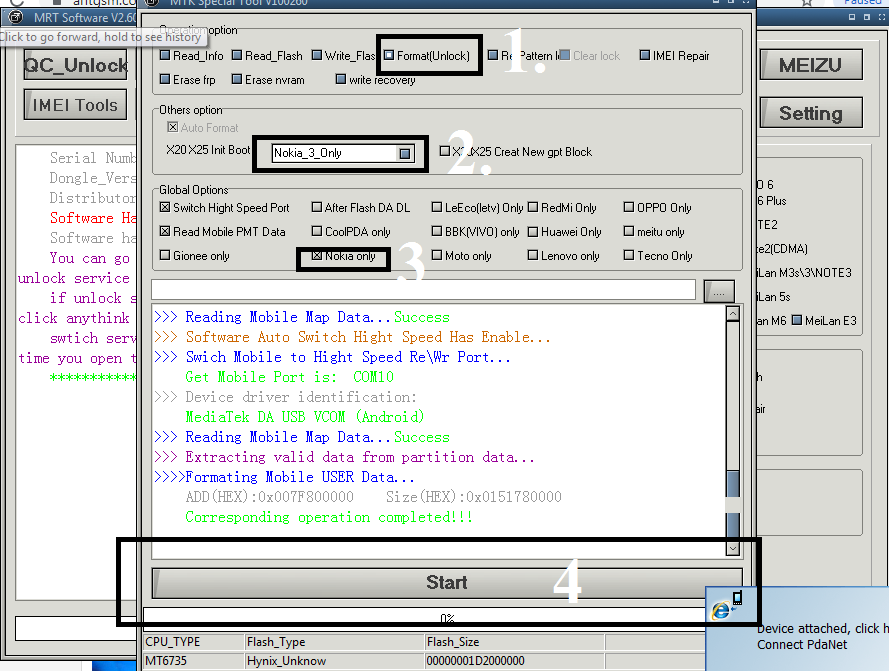Open Setting in MRT Software window
The height and width of the screenshot is (671, 889).
pos(811,113)
